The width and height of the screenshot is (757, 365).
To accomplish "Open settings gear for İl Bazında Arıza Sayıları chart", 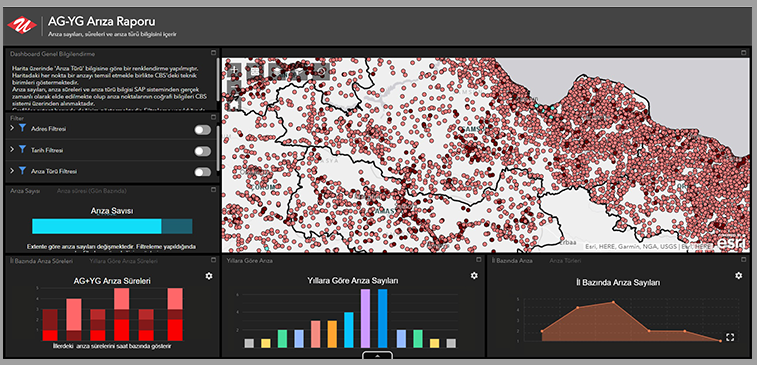I will 739,275.
